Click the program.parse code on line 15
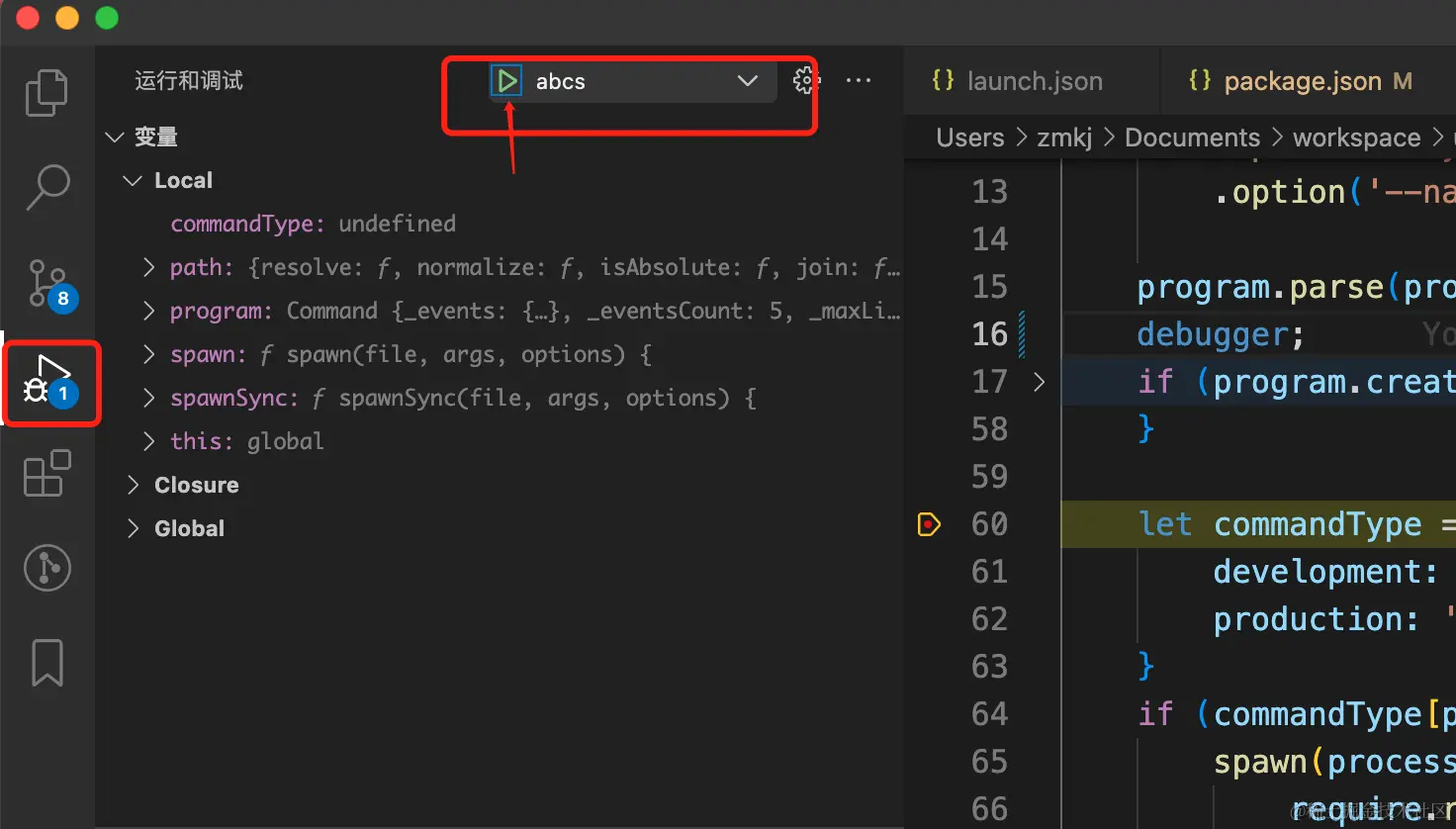 point(1296,287)
